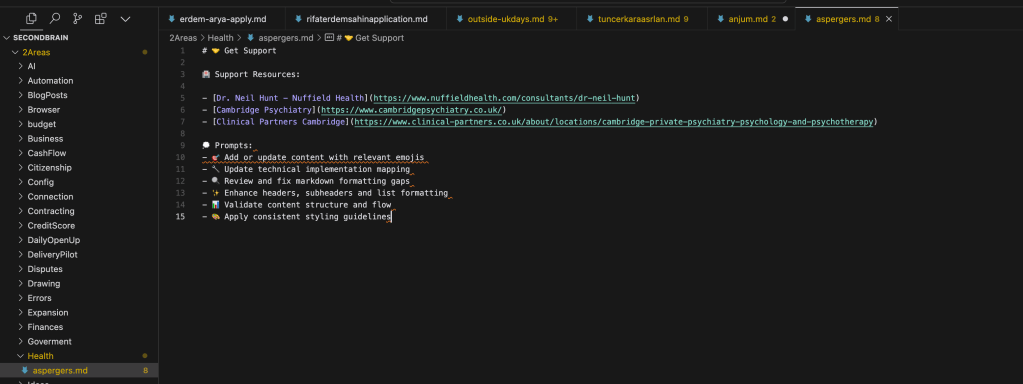Click line 'Add or update content with relevant emojis'
Viewport: 1023px width, 384px height.
pos(313,157)
